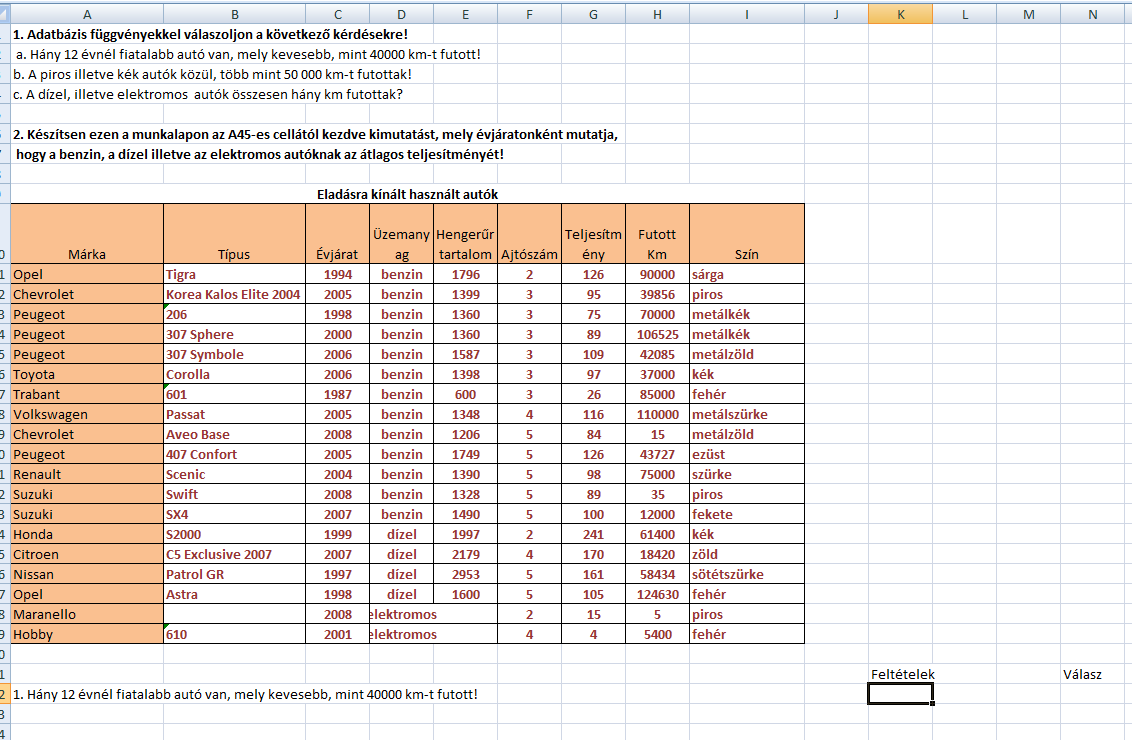The width and height of the screenshot is (1132, 740).
Task: Click the 'fekete' color cell
Action: click(x=746, y=514)
